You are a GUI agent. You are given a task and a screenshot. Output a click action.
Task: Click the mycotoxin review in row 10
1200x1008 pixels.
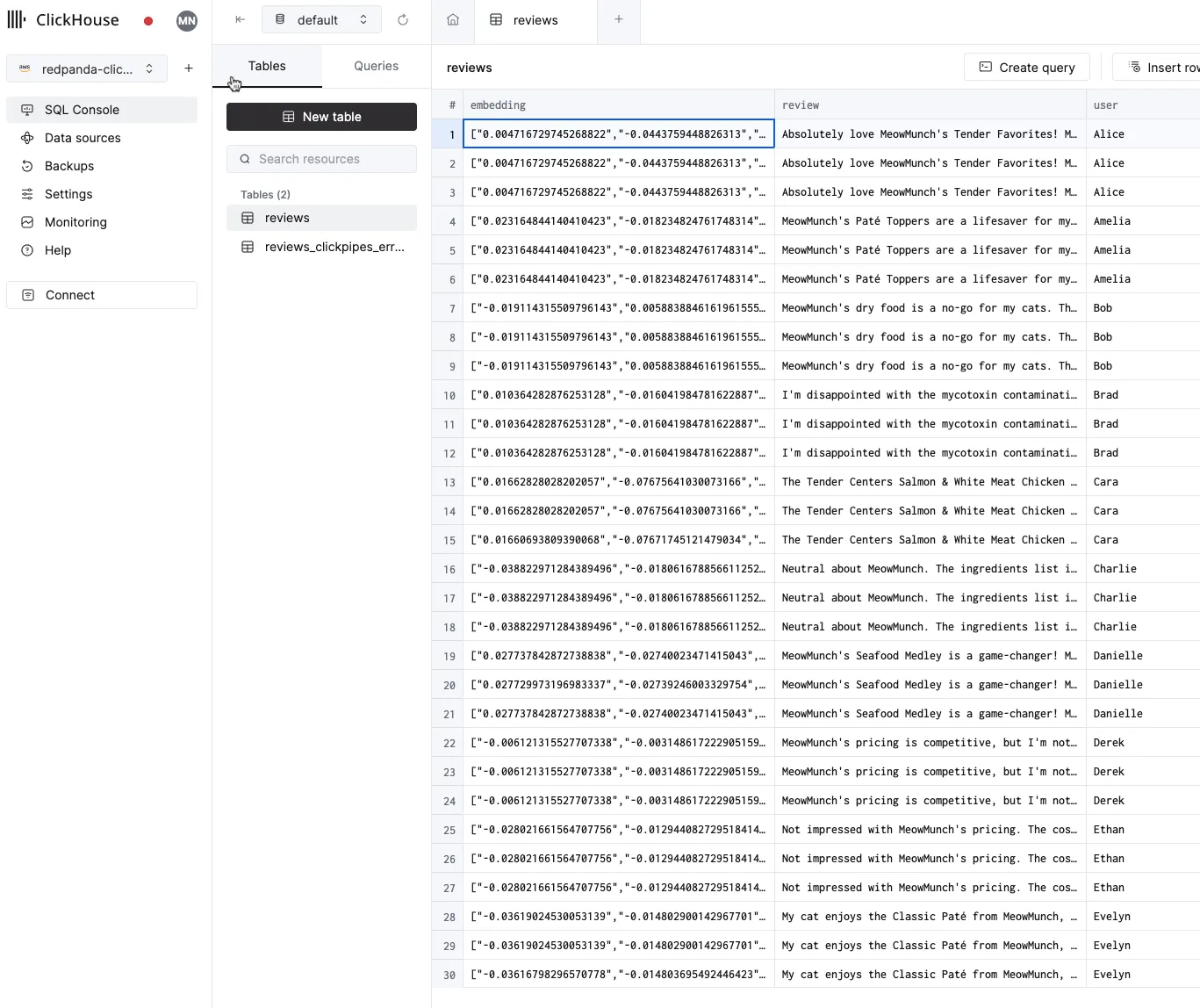pos(930,395)
